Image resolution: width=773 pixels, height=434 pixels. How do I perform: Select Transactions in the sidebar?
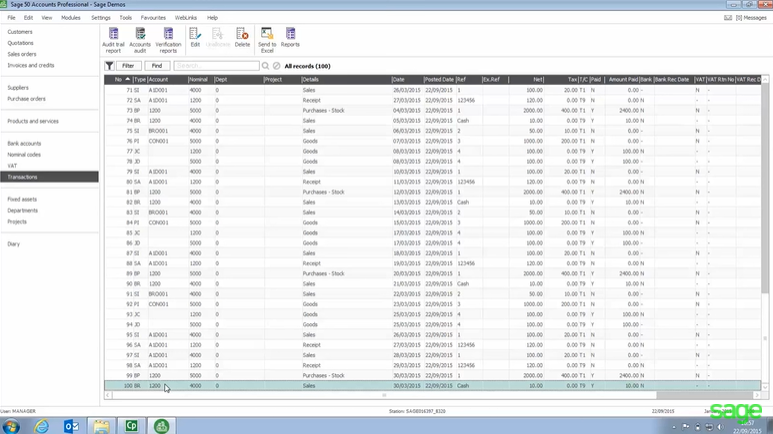tap(49, 177)
